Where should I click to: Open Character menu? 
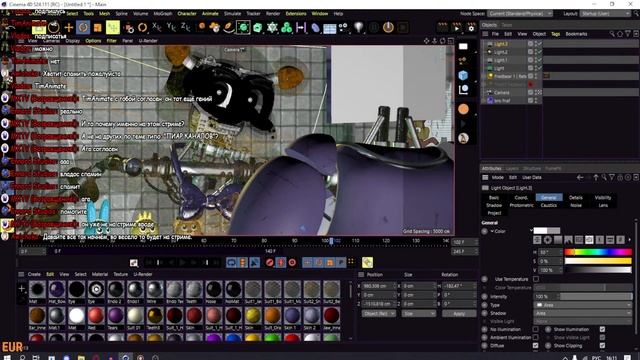187,13
